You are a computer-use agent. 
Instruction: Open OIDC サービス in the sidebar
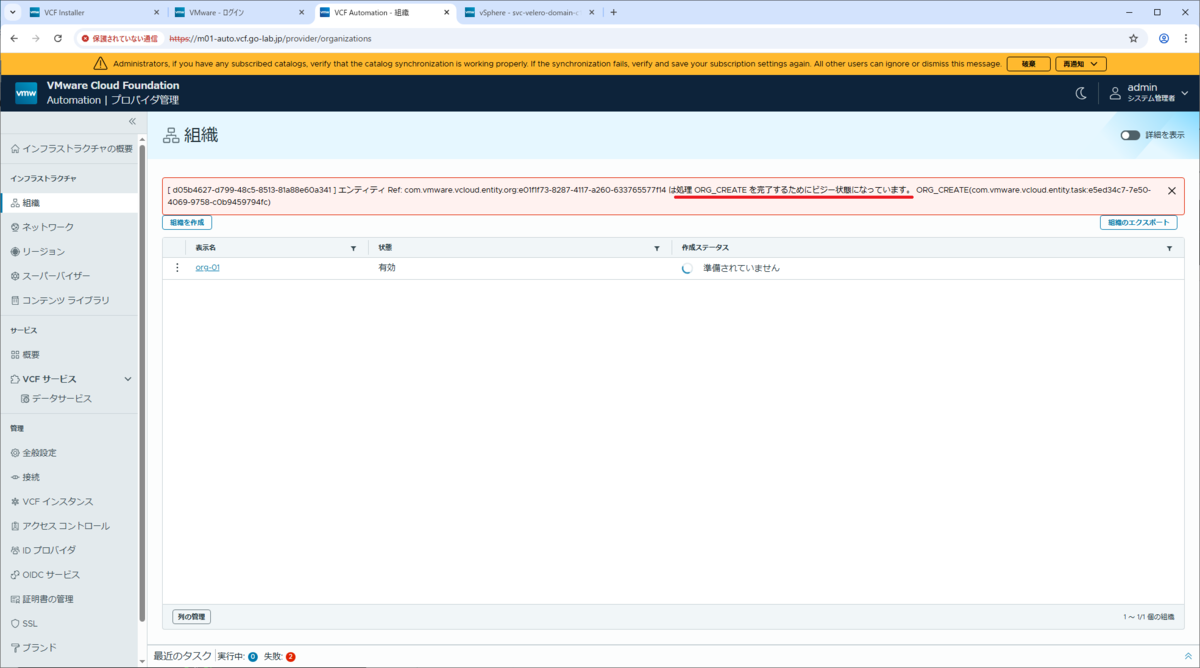[45, 575]
